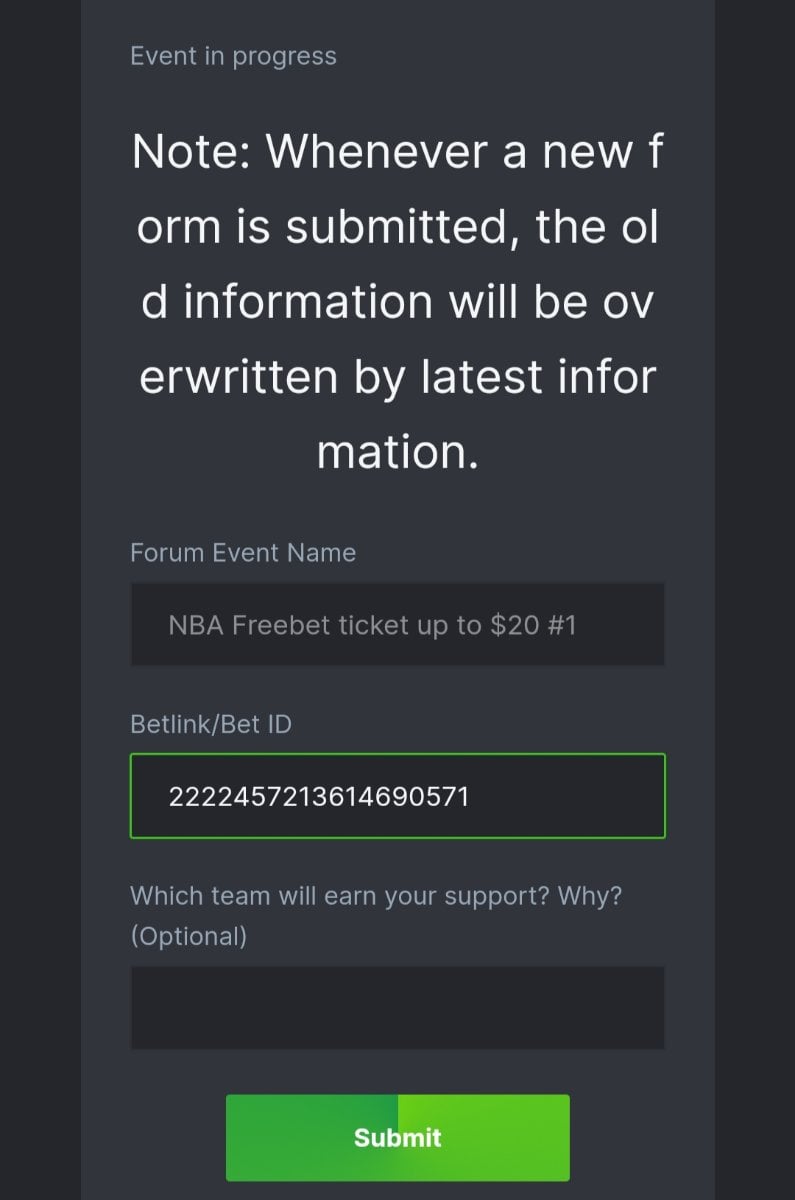The image size is (795, 1200).
Task: Click the word "information" in the note
Action: (x=285, y=302)
